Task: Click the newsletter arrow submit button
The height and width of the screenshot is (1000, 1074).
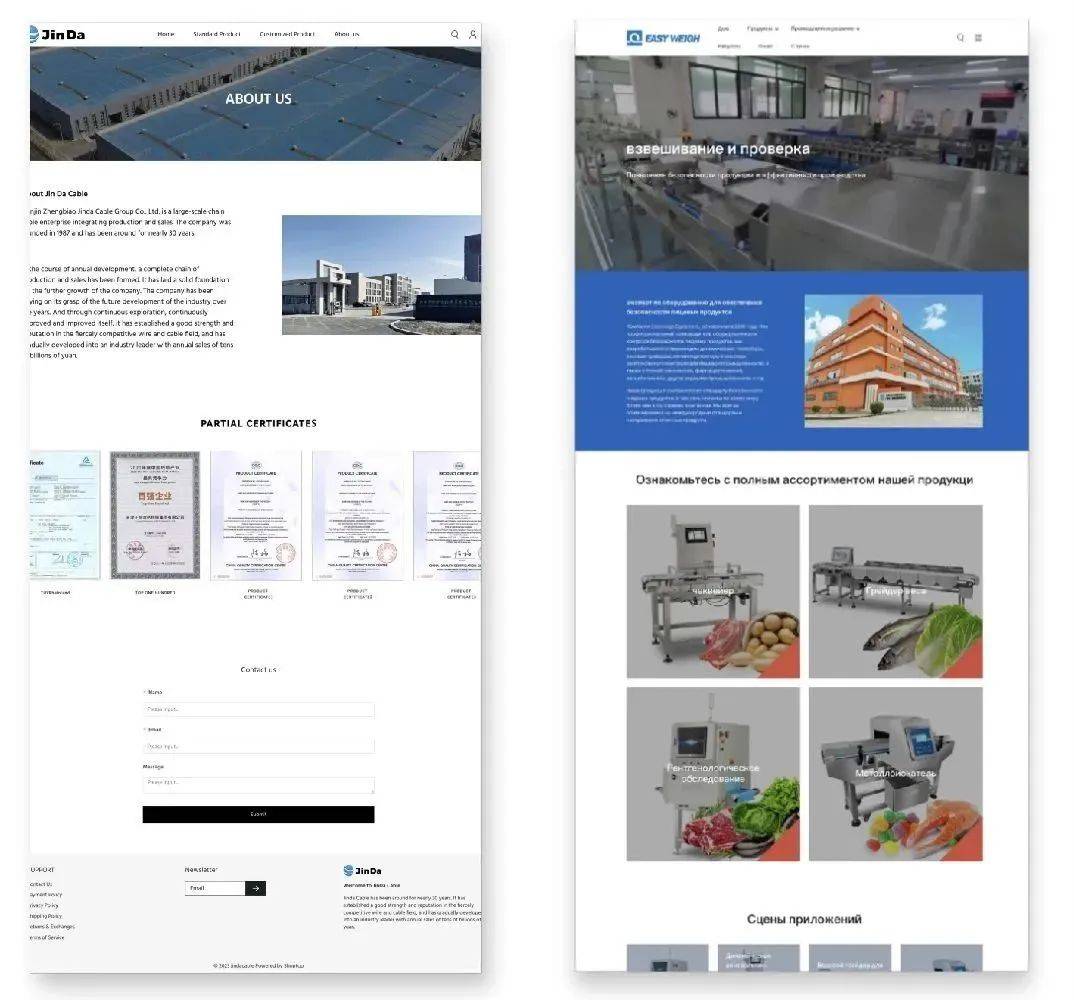Action: click(x=255, y=888)
